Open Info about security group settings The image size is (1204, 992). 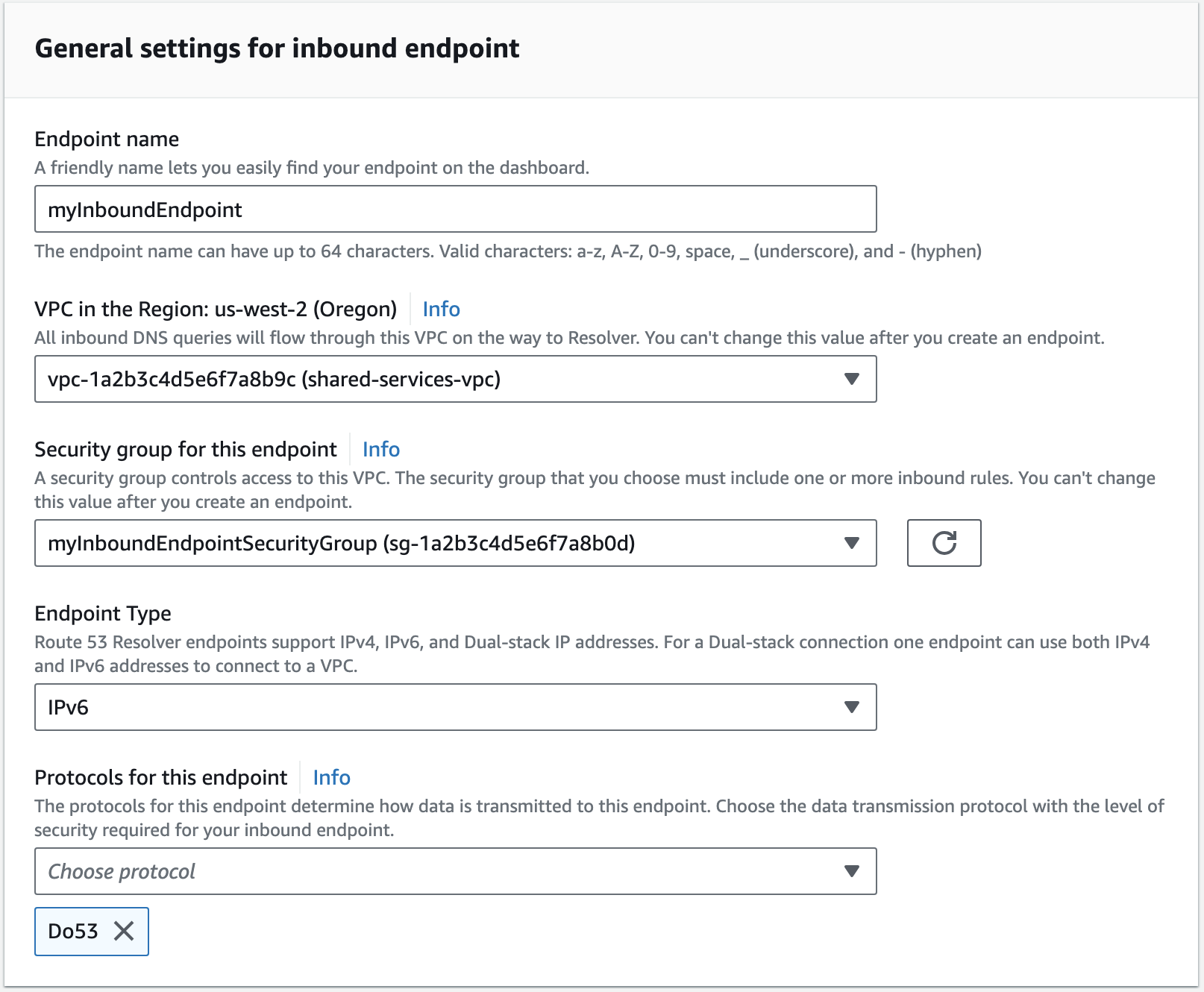(x=380, y=449)
